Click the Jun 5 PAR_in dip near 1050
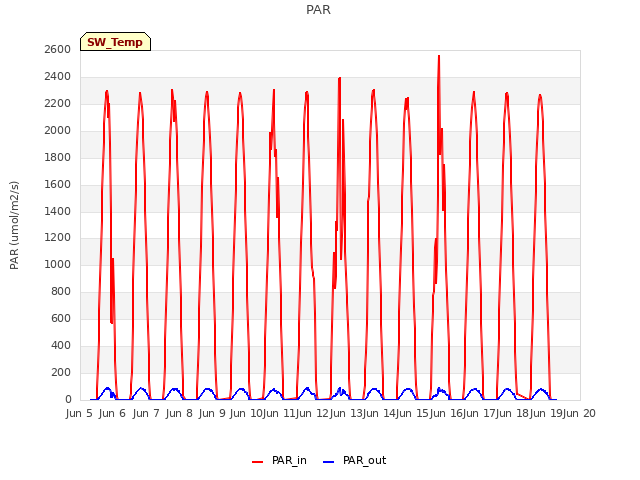 [x=113, y=258]
